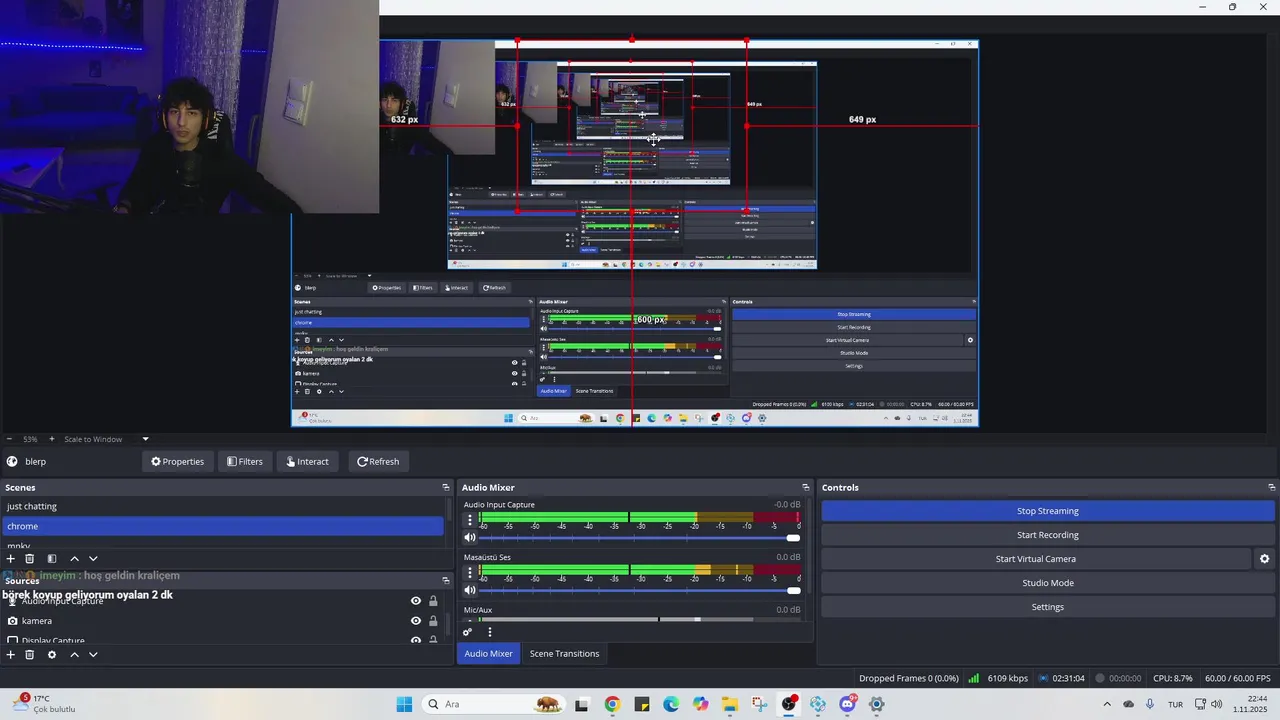The image size is (1280, 720).
Task: Move selected source down
Action: coord(93,655)
